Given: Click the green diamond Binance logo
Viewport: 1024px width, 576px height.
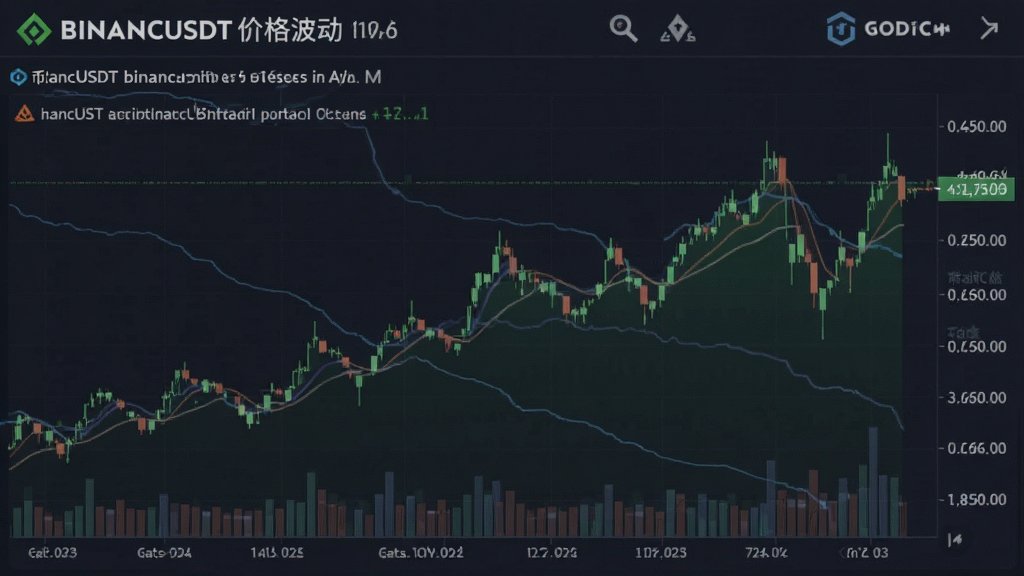Looking at the screenshot, I should tap(34, 30).
